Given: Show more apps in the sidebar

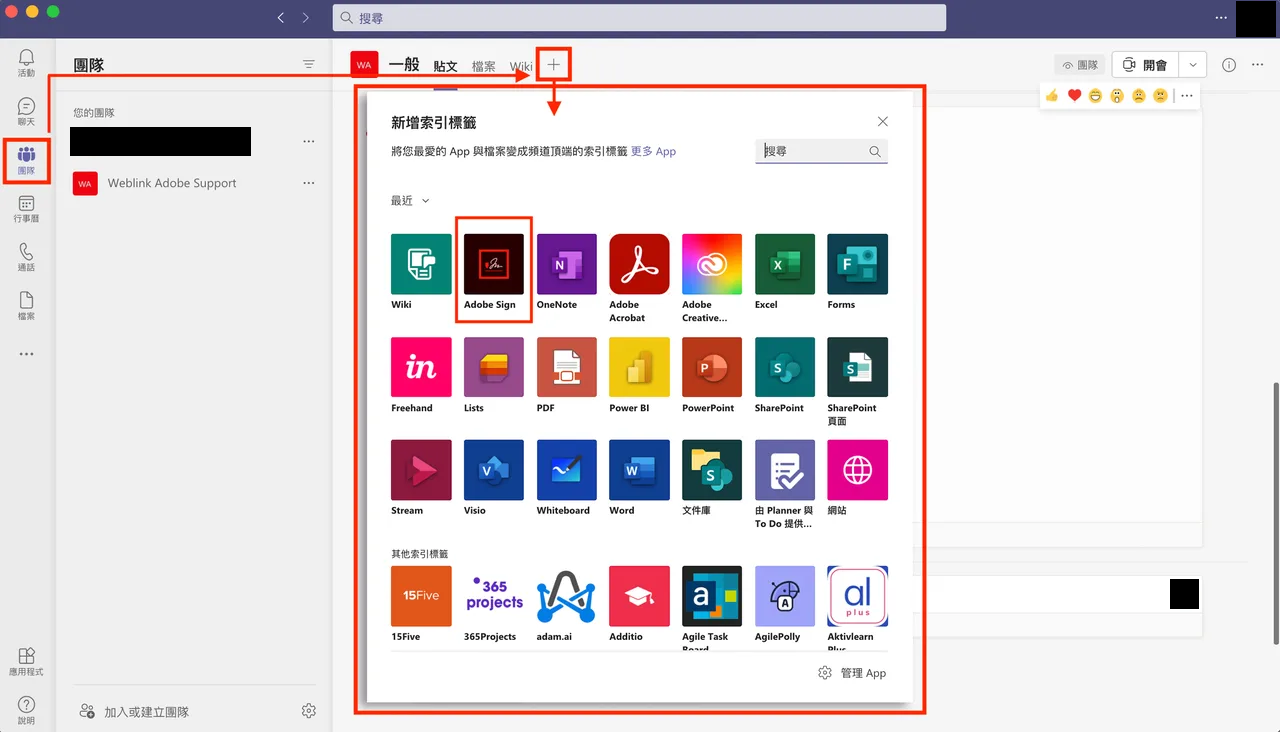Looking at the screenshot, I should pos(26,354).
